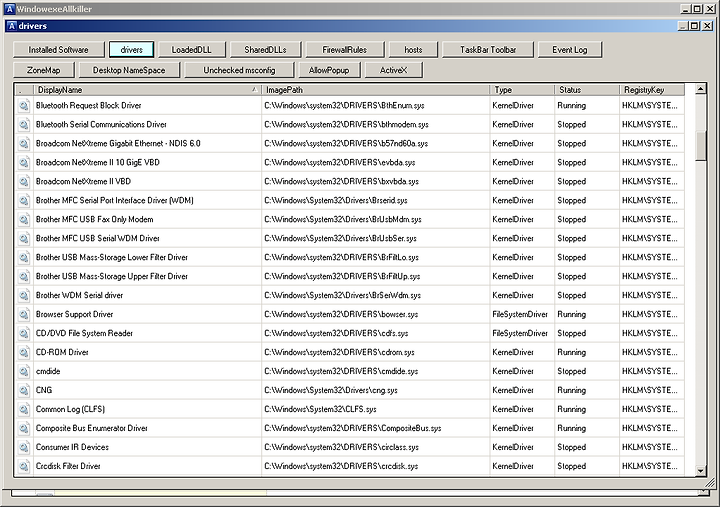
Task: Click the icon beside Bluetooth Serial Communications Driver
Action: (x=23, y=124)
